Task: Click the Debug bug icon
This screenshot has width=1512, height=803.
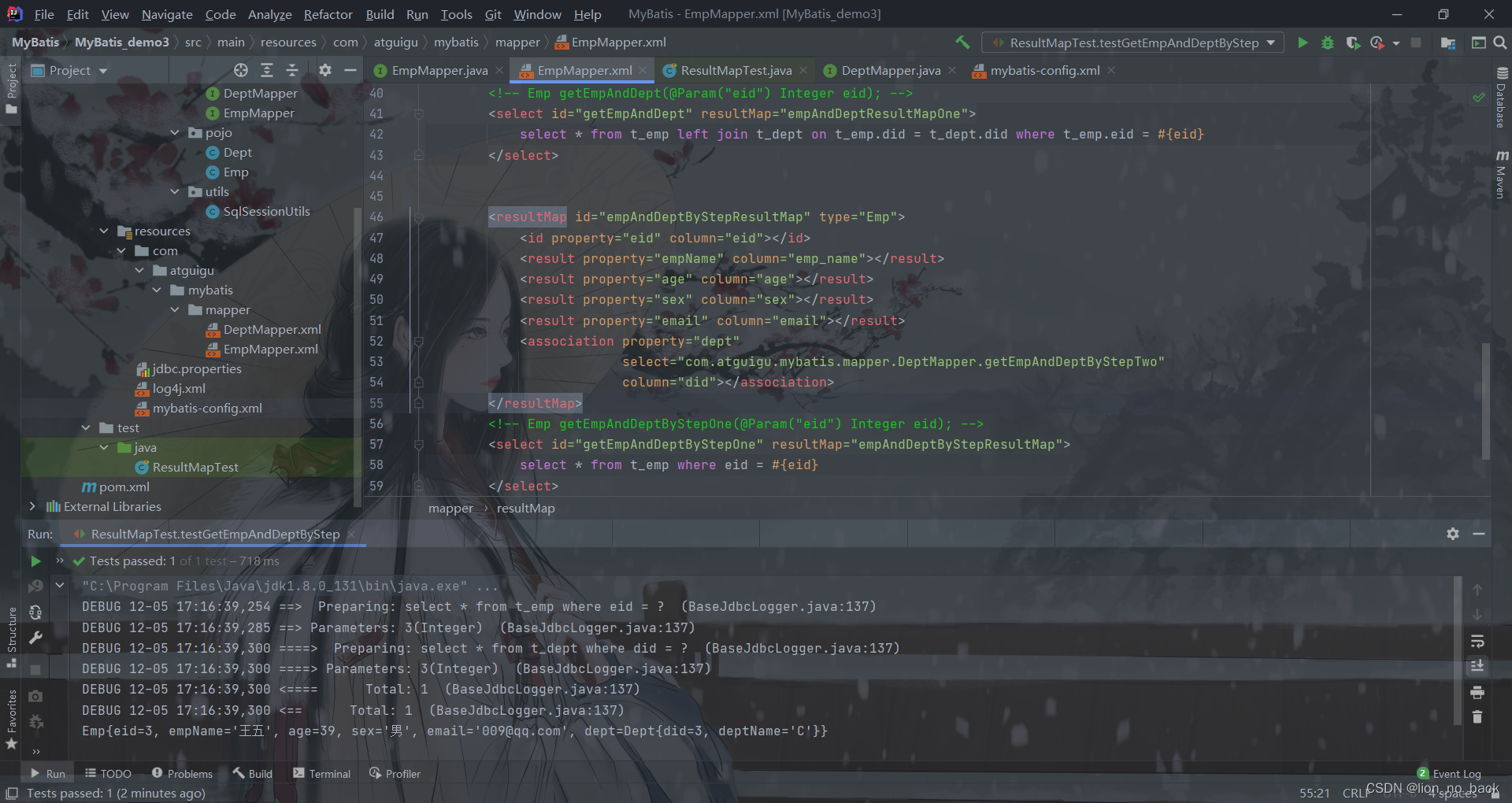Action: point(1328,43)
